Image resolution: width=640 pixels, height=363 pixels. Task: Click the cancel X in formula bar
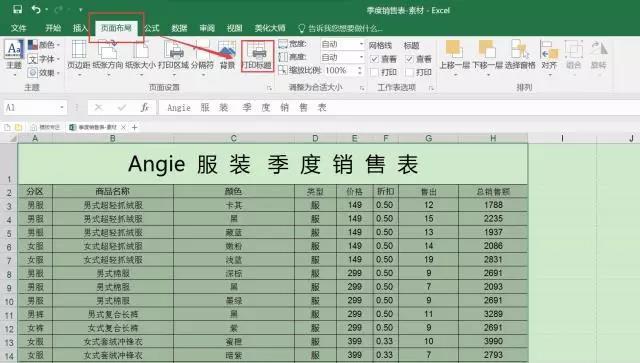click(98, 107)
